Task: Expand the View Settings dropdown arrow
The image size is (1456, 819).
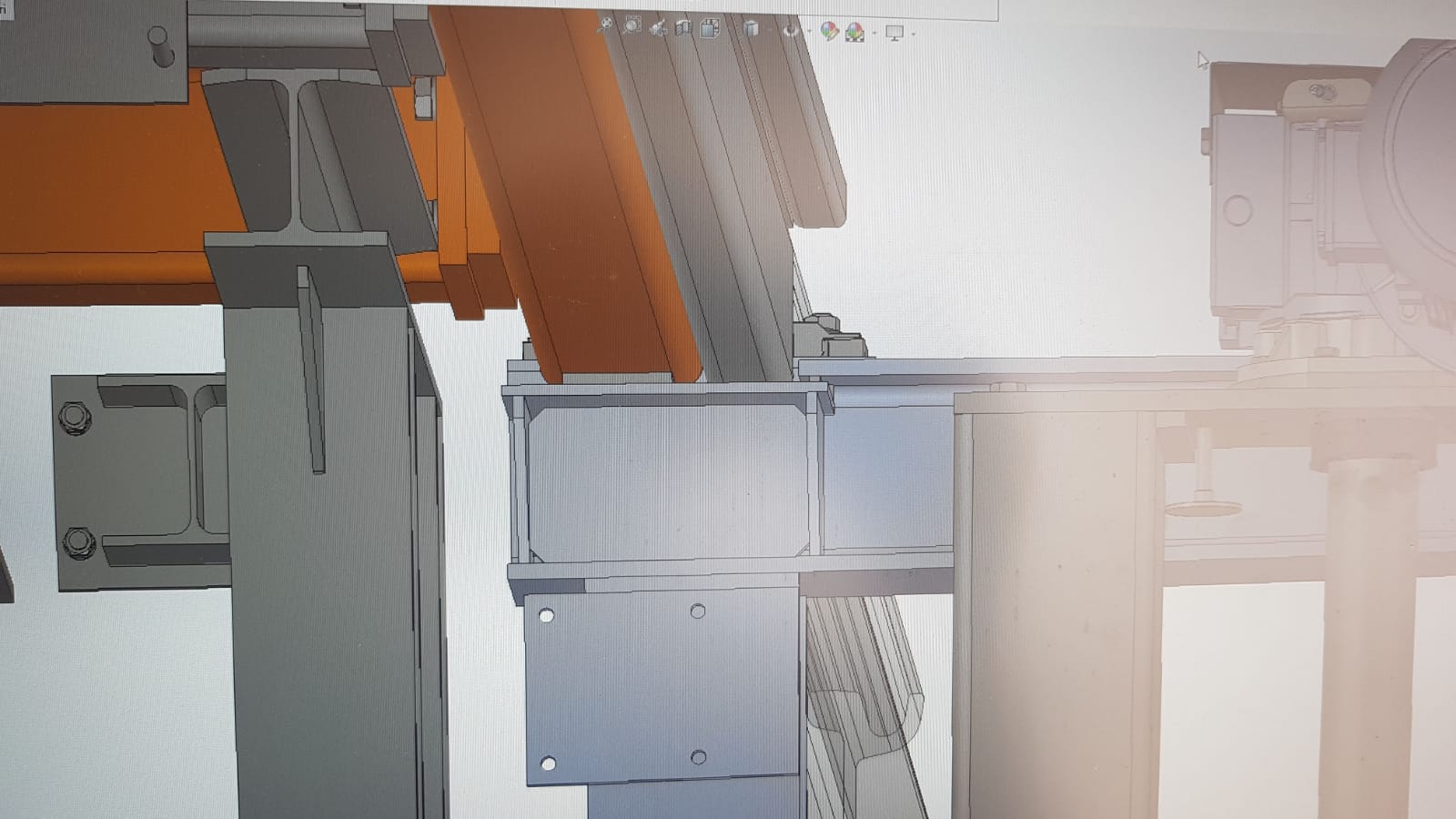Action: 913,34
